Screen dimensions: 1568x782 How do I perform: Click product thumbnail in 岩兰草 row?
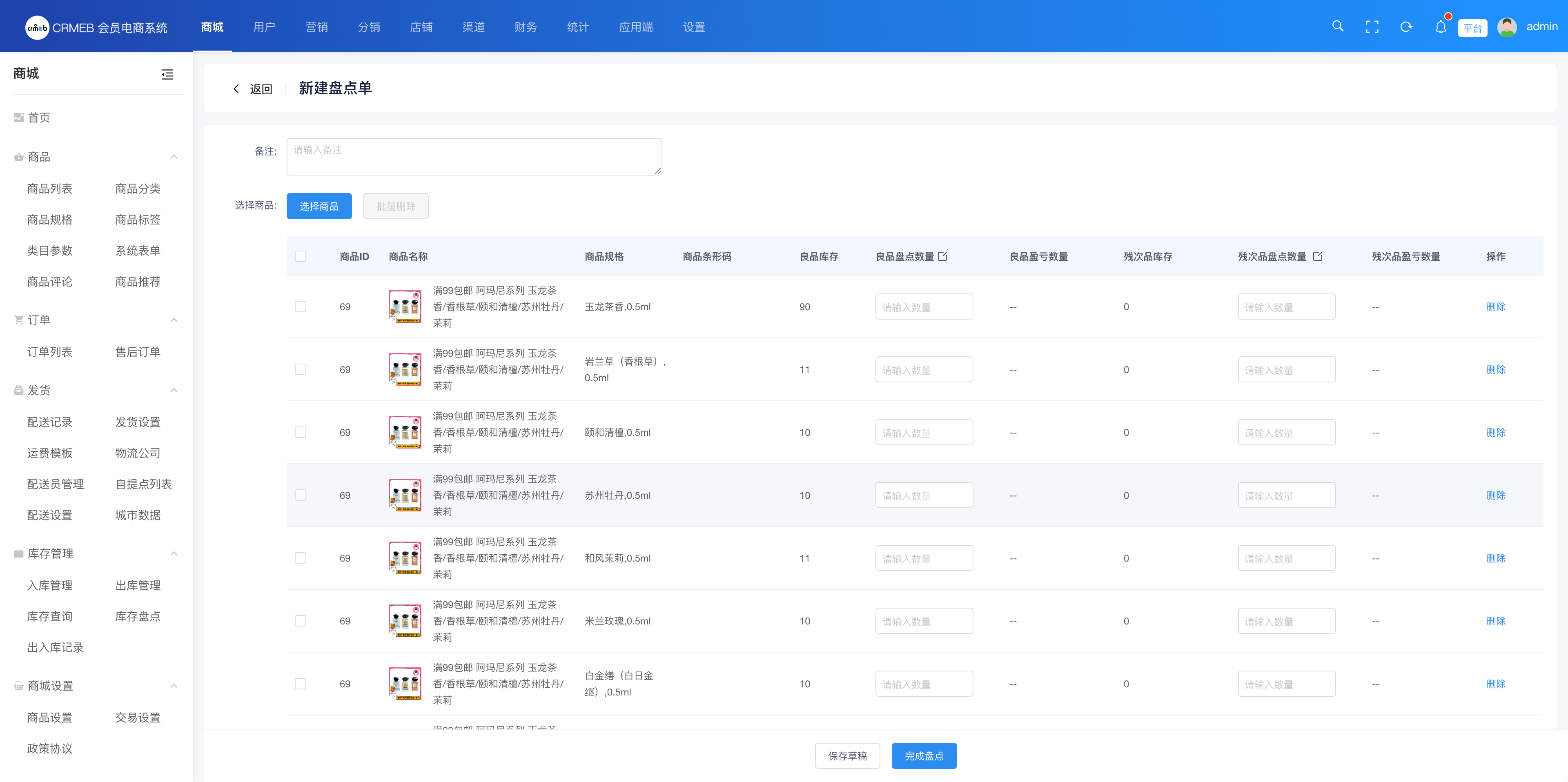405,369
